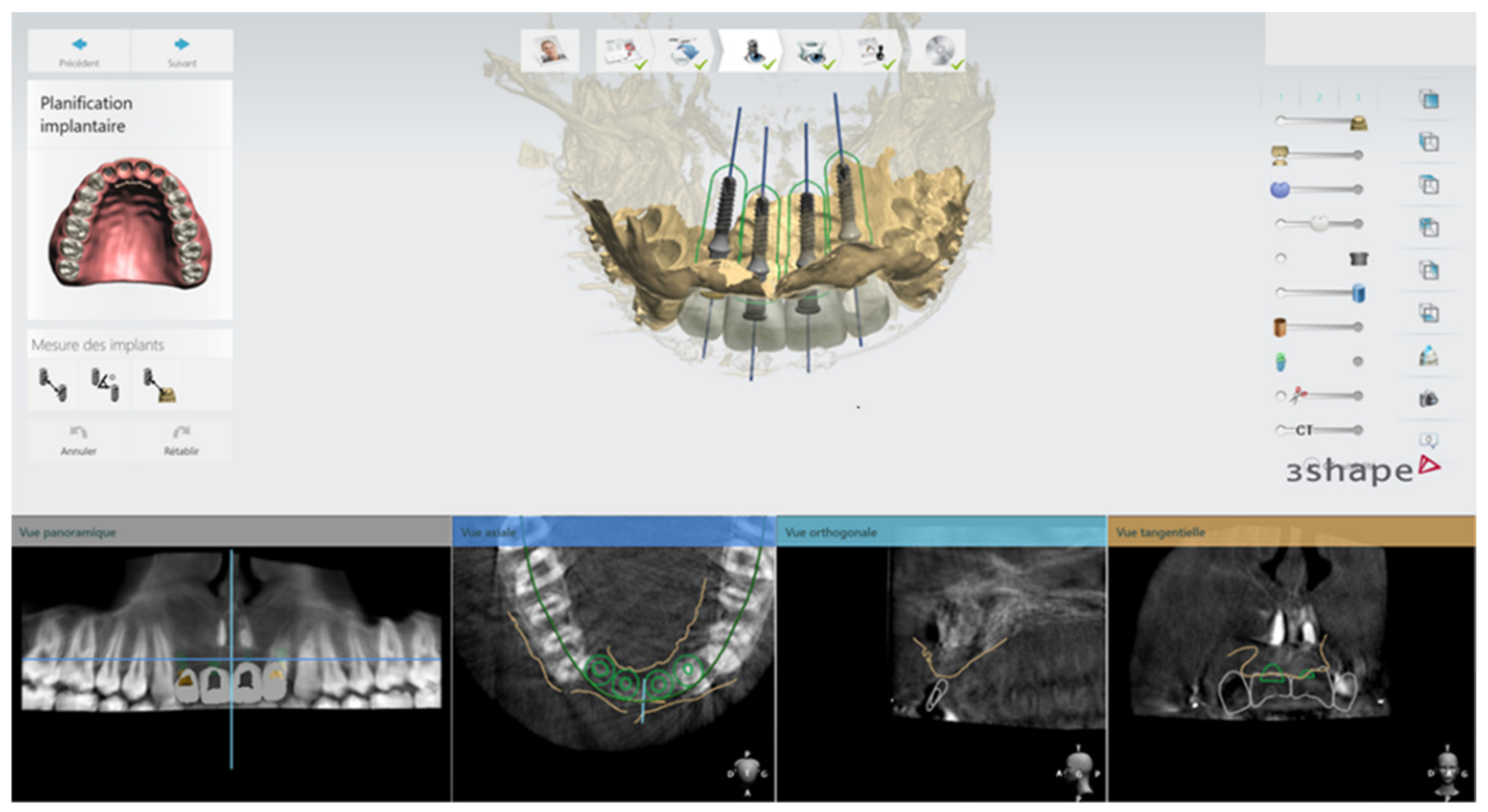Open the patient photo workflow step

coord(550,51)
